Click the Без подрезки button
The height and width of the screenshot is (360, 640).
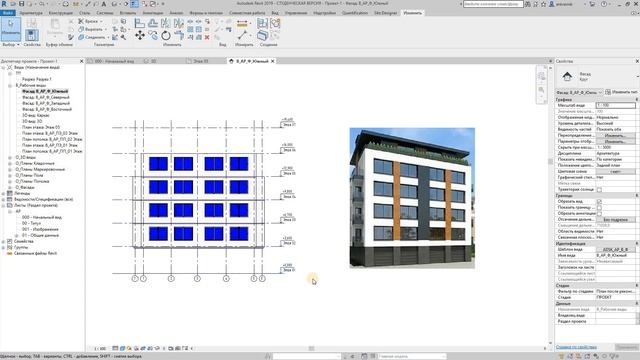pos(615,220)
